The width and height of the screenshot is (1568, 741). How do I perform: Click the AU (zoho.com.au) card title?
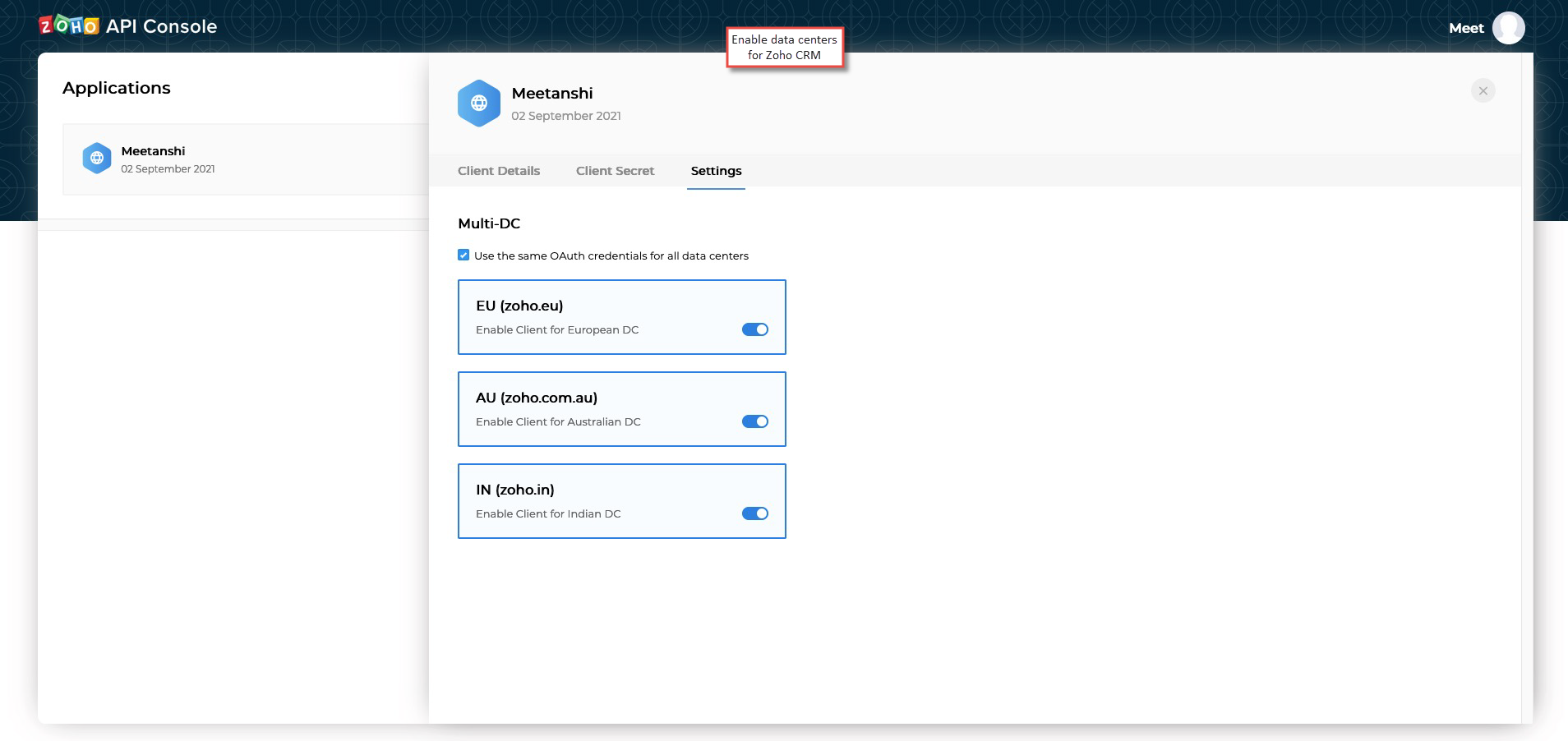pos(537,398)
